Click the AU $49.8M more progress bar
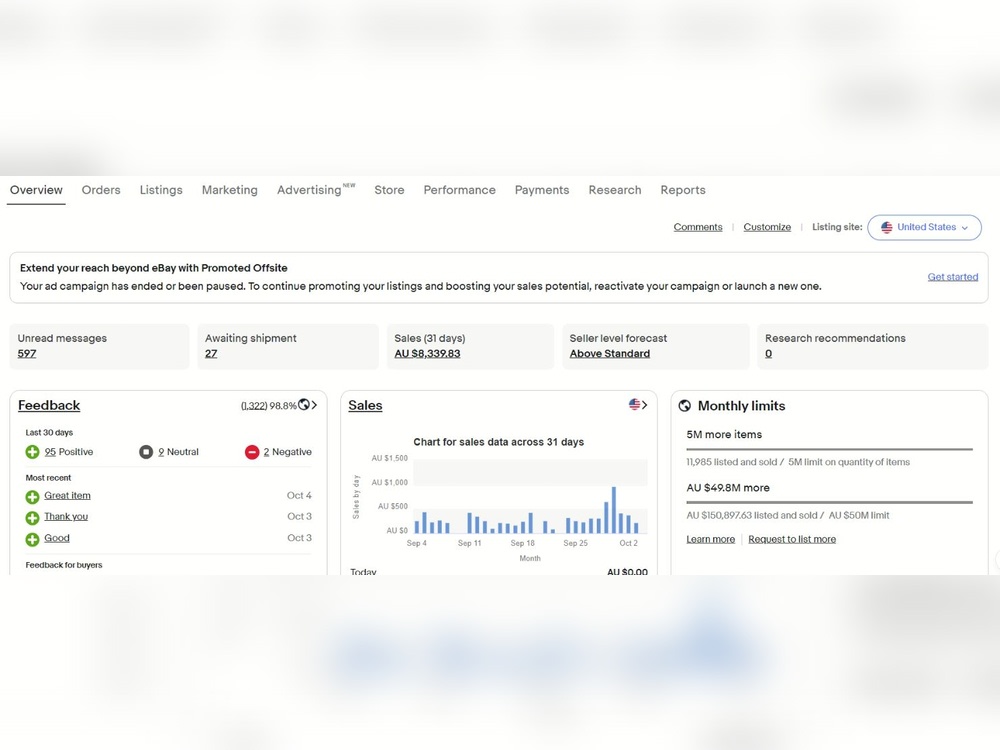The width and height of the screenshot is (1000, 750). click(x=829, y=503)
